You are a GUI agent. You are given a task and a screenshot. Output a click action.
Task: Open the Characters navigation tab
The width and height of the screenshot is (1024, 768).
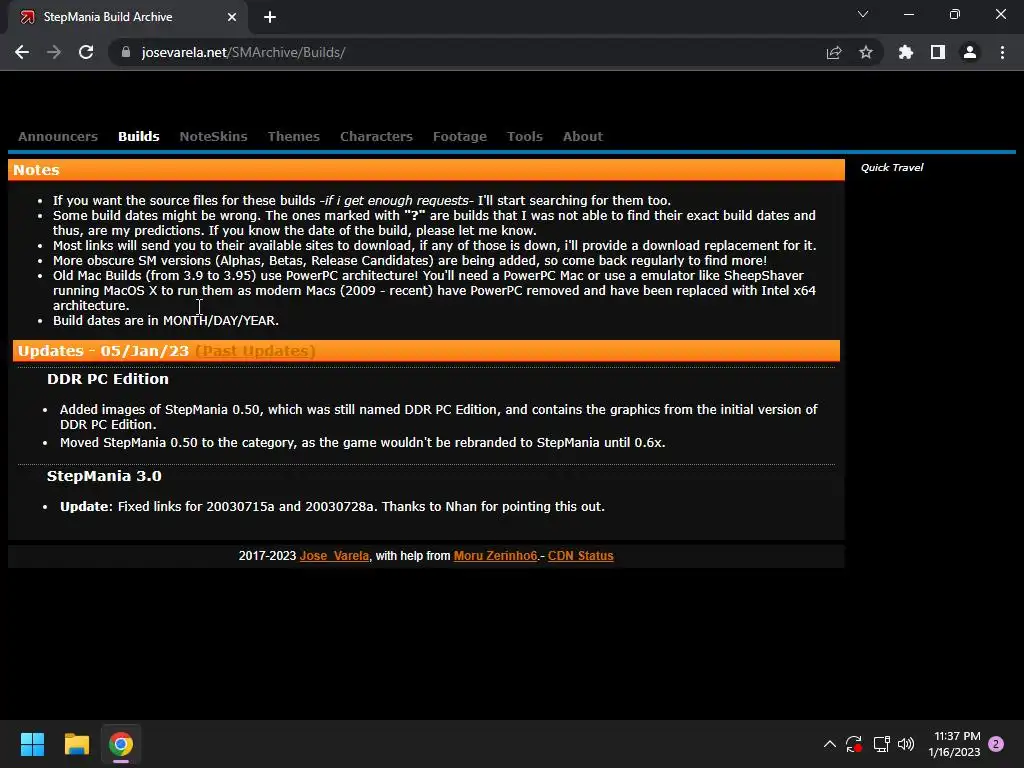click(x=376, y=136)
